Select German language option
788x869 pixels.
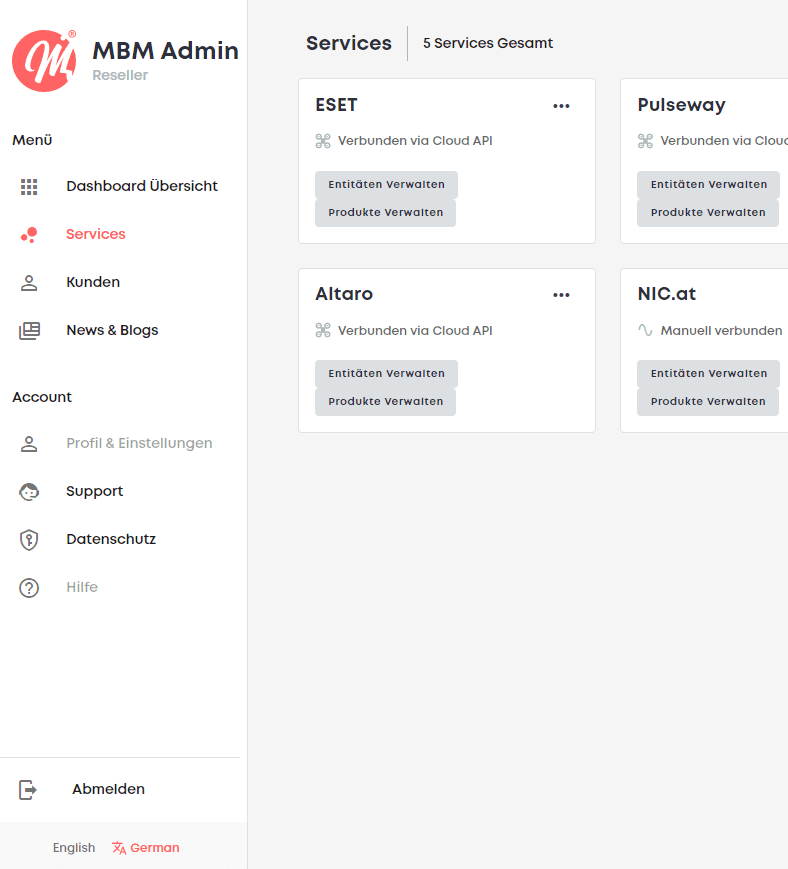coord(146,847)
